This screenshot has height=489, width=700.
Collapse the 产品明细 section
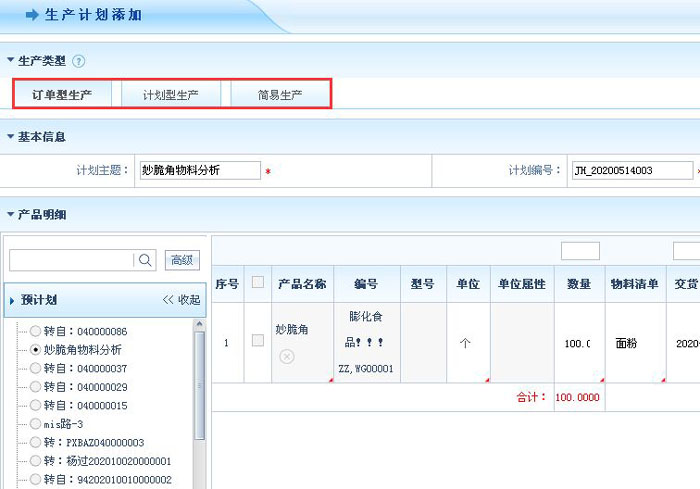pyautogui.click(x=10, y=214)
